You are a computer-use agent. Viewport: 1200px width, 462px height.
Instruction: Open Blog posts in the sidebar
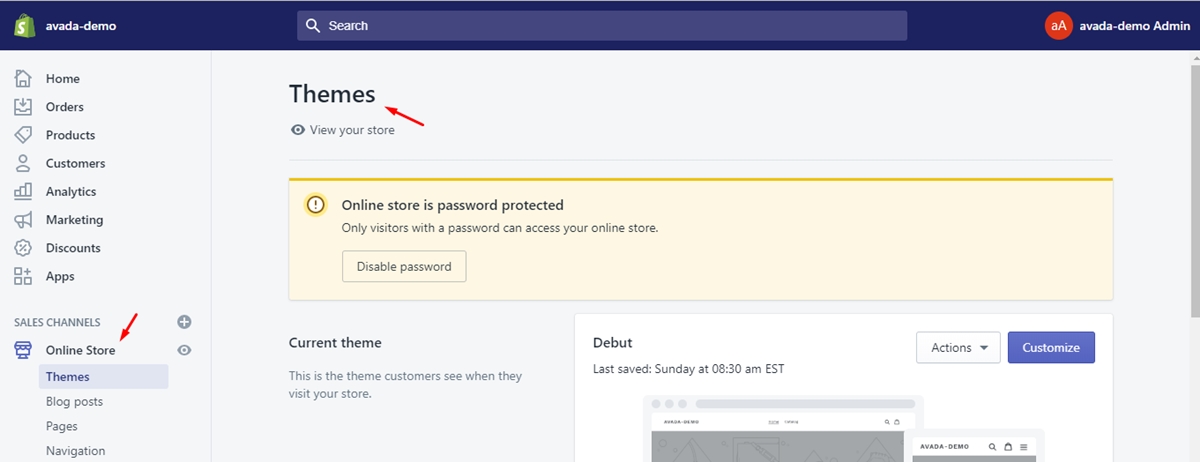click(74, 401)
